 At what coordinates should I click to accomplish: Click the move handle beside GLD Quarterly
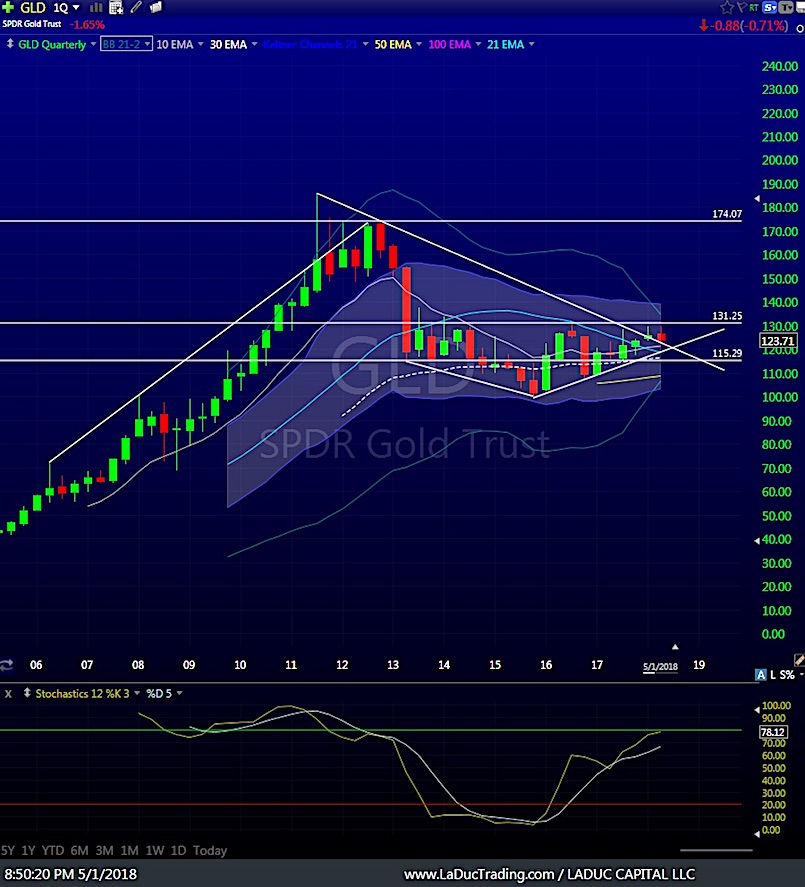pyautogui.click(x=10, y=44)
